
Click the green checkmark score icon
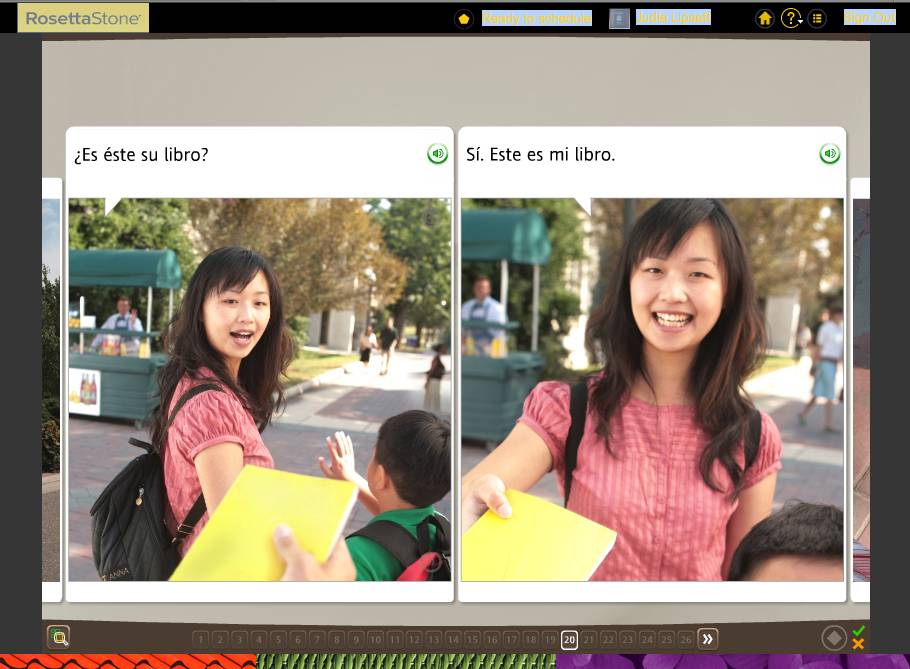pos(859,630)
